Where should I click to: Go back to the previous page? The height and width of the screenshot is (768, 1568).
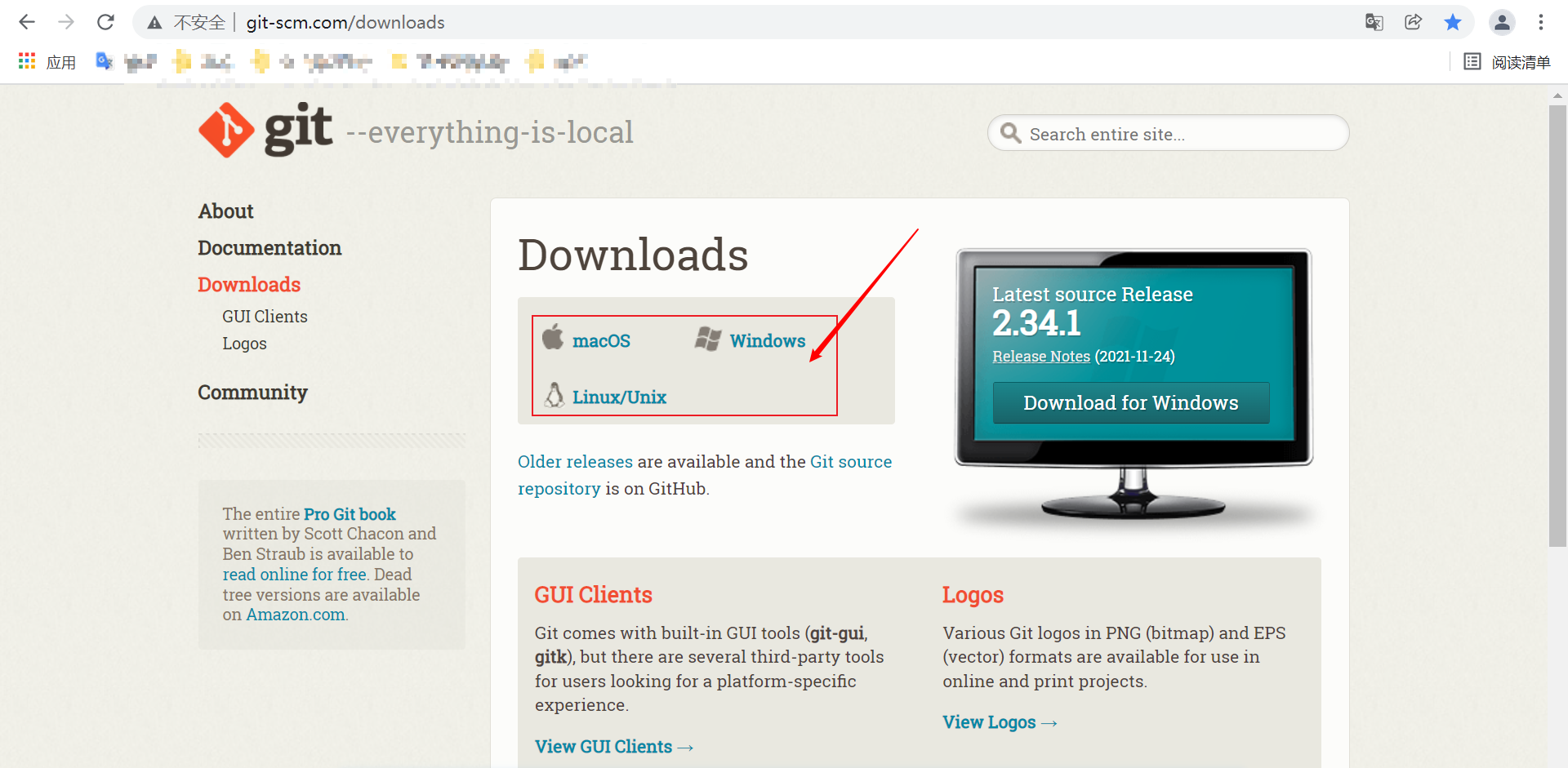(27, 22)
